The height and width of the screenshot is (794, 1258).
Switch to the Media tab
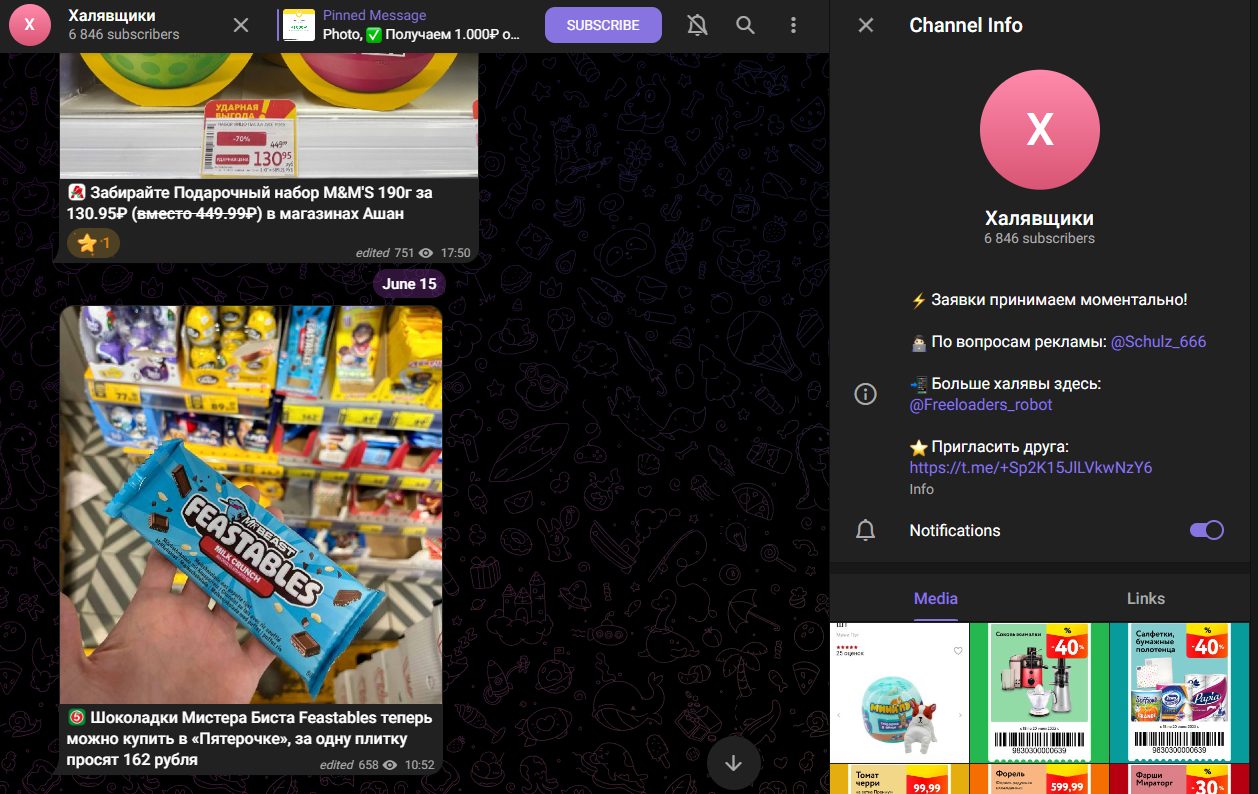tap(936, 598)
